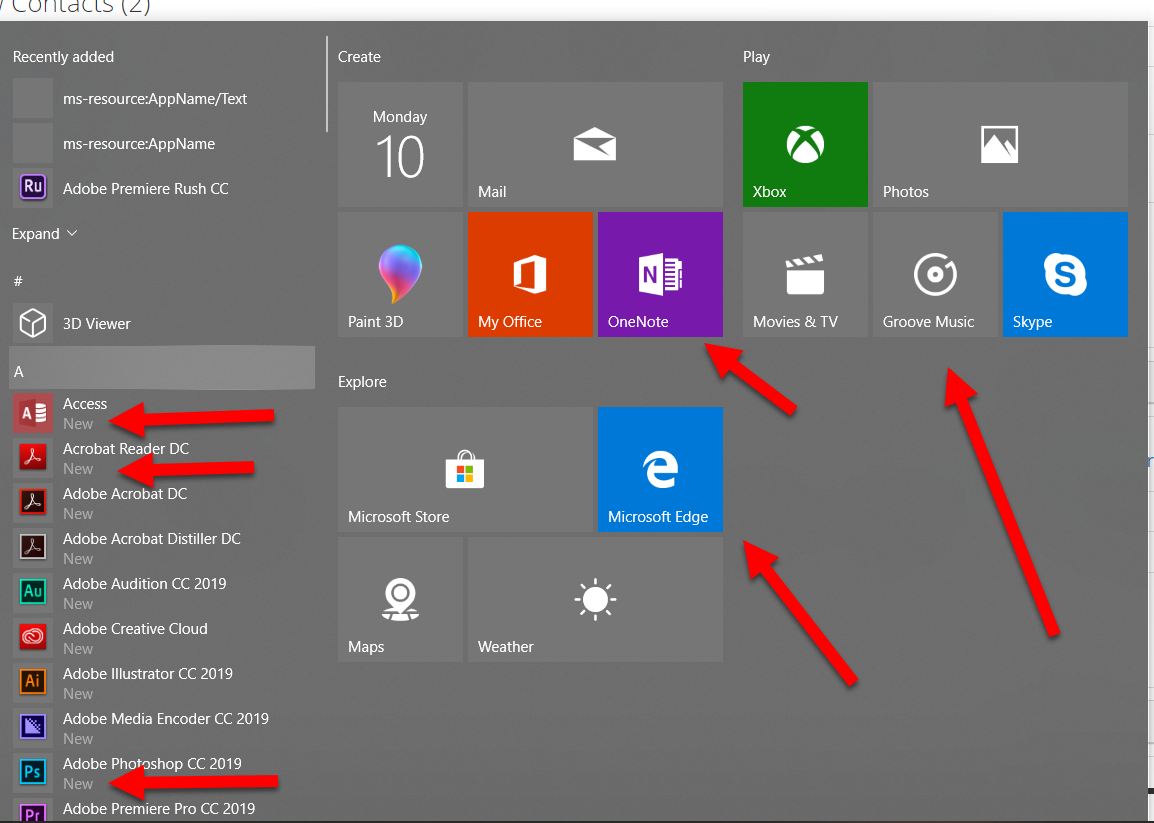Select the # section header

[18, 281]
